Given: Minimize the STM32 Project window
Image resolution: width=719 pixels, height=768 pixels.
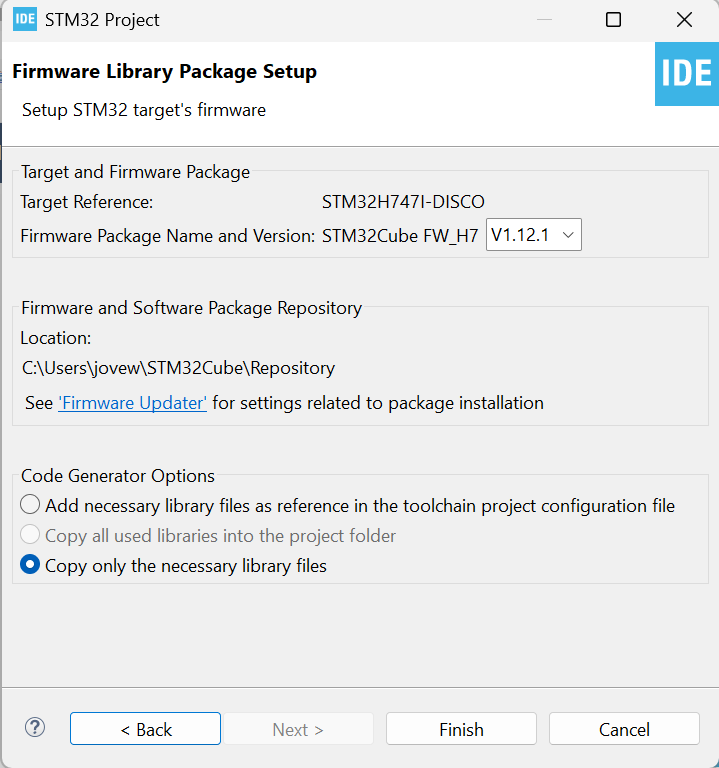Looking at the screenshot, I should coord(542,20).
